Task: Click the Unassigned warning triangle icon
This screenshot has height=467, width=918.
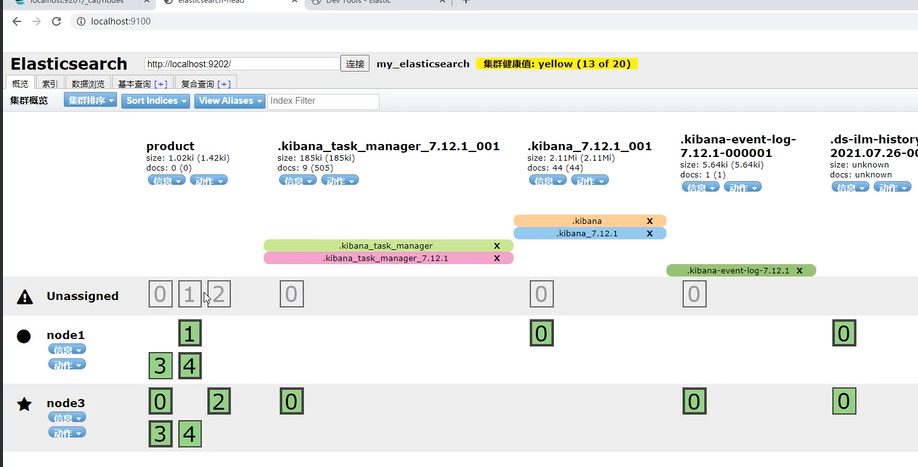Action: pyautogui.click(x=25, y=297)
